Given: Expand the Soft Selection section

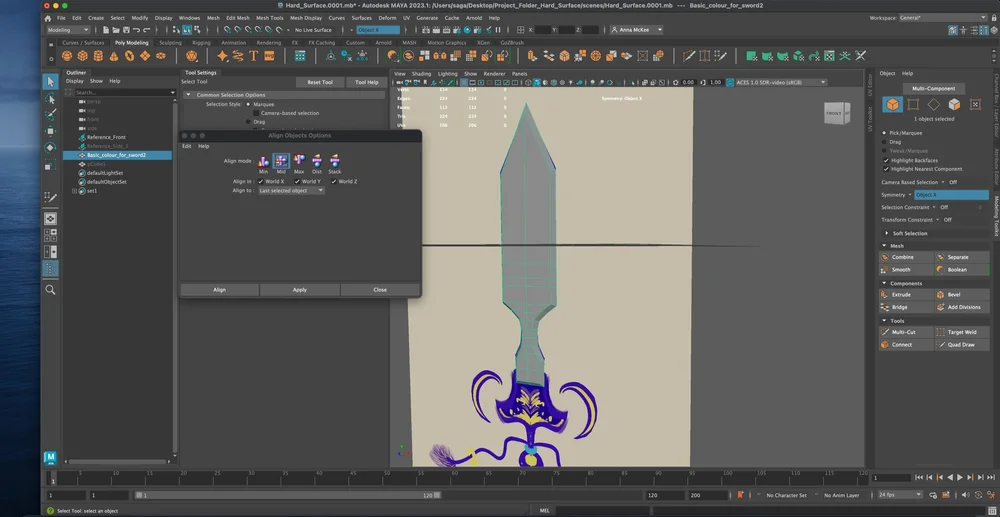Looking at the screenshot, I should coord(885,233).
